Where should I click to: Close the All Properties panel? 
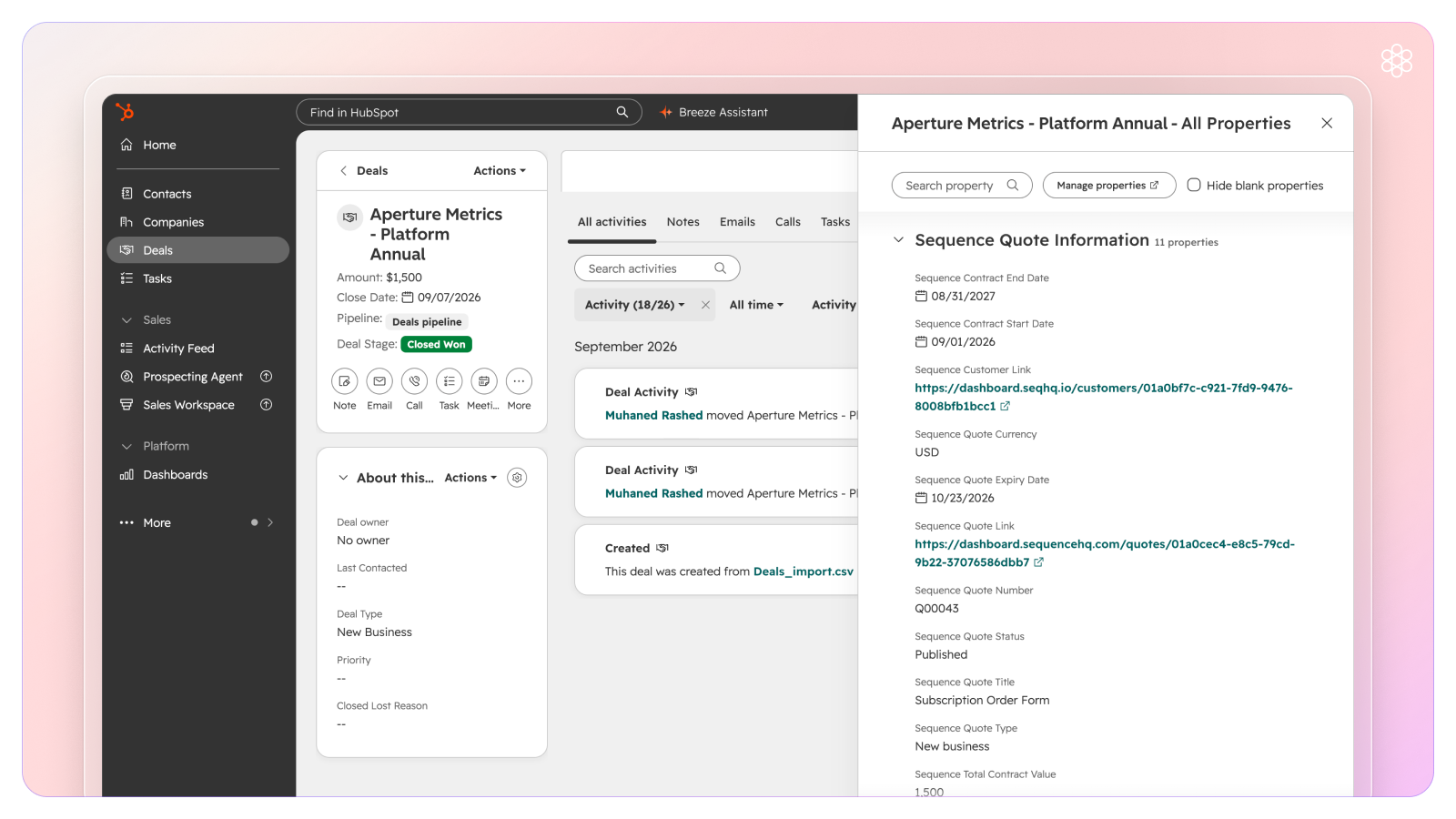pyautogui.click(x=1327, y=123)
